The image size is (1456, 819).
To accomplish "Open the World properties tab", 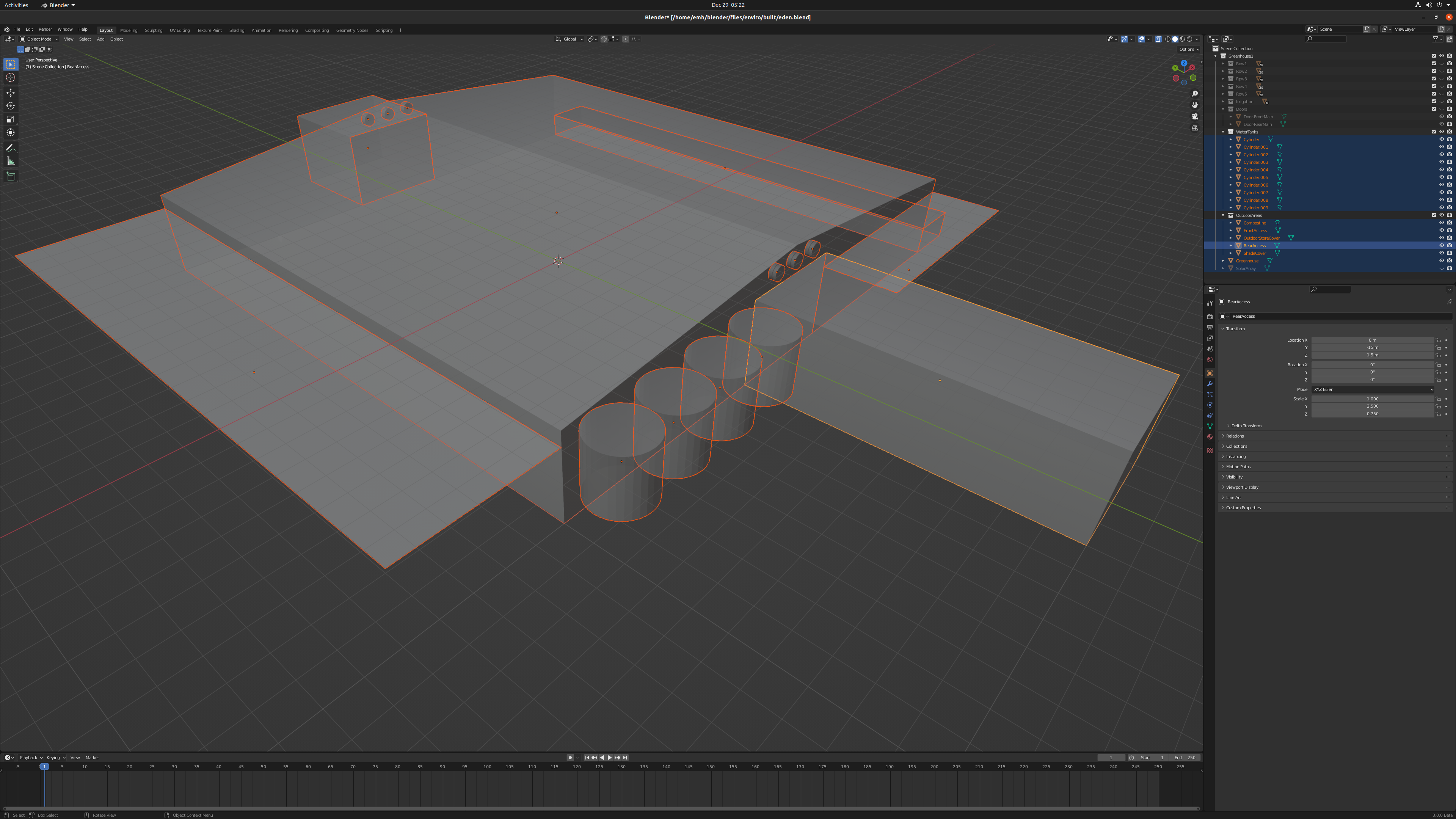I will (x=1210, y=359).
